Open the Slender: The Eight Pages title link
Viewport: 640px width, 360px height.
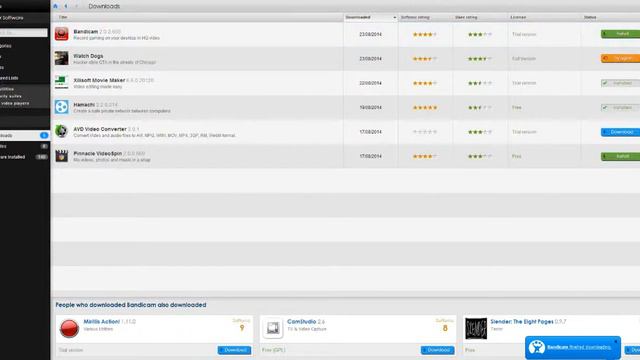pyautogui.click(x=522, y=322)
